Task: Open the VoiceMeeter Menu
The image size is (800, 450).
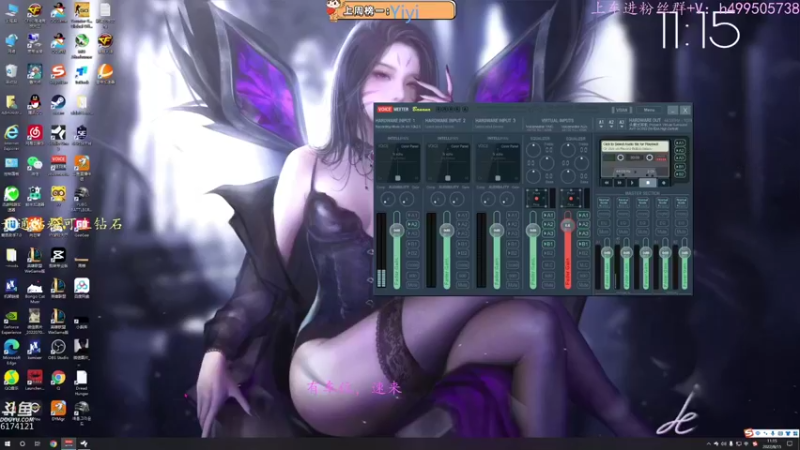Action: pos(649,110)
